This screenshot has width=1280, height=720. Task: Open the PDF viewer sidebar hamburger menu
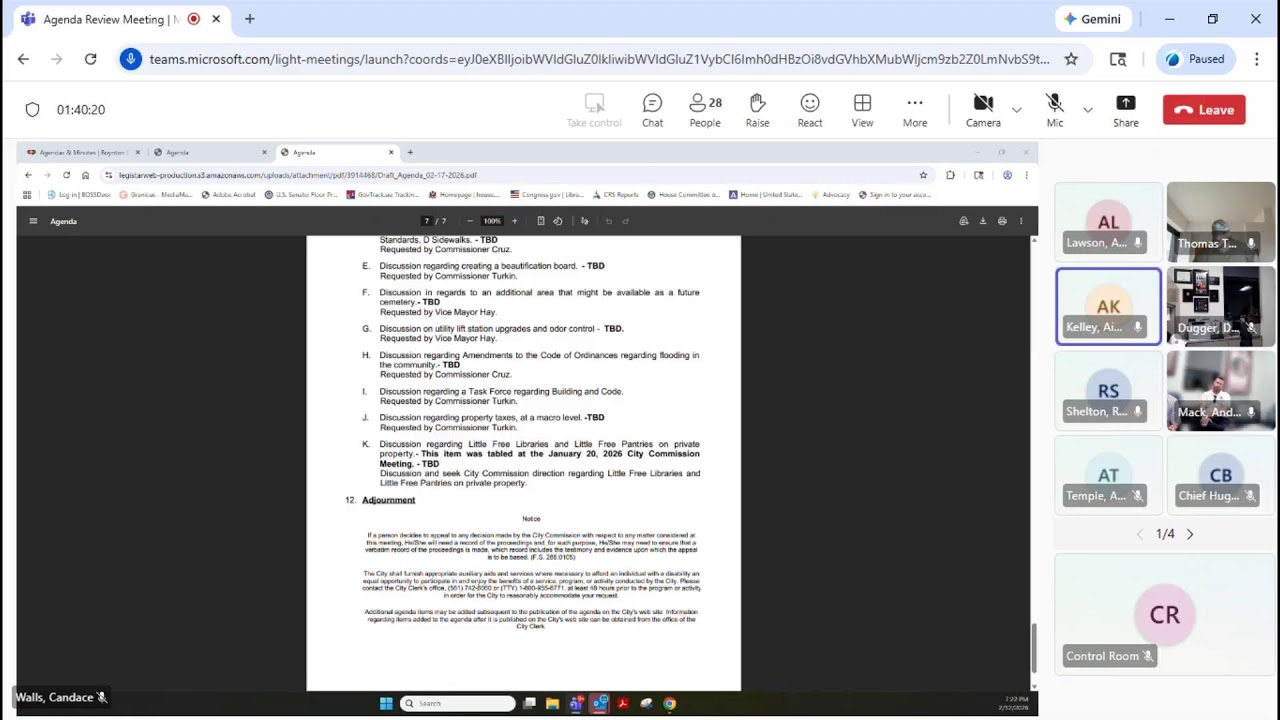tap(33, 221)
